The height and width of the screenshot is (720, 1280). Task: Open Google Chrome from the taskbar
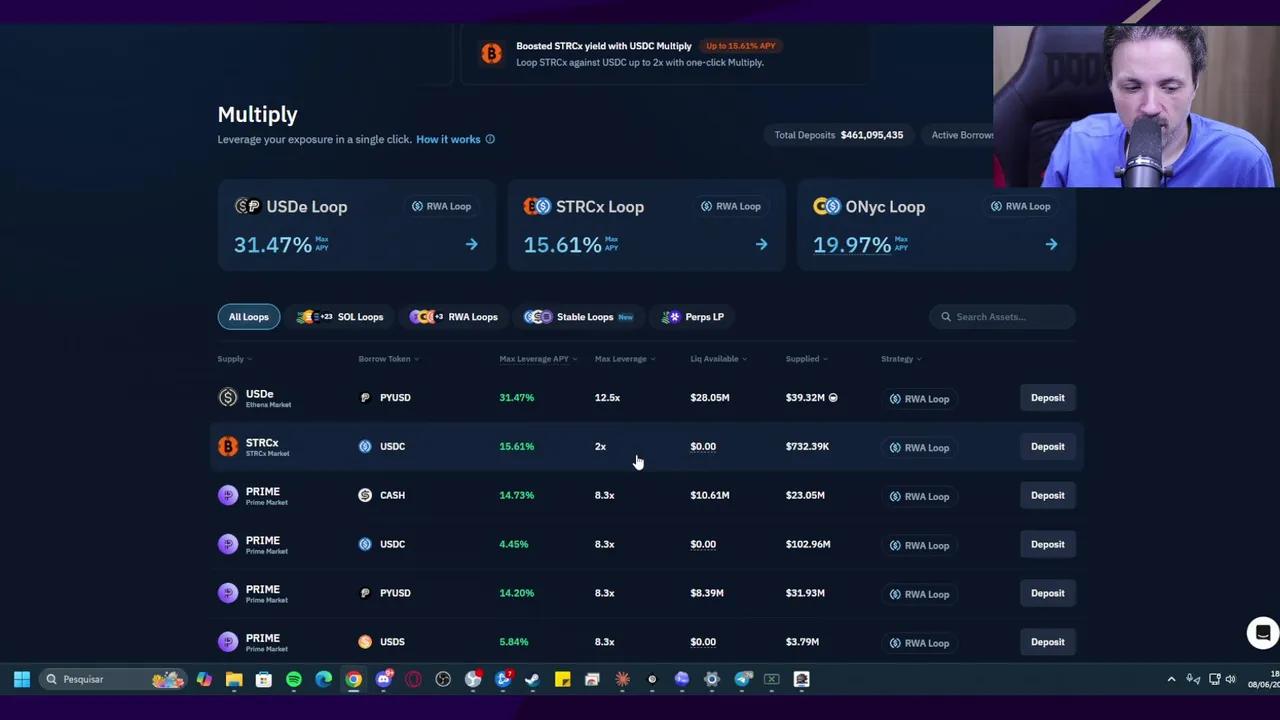pos(354,680)
